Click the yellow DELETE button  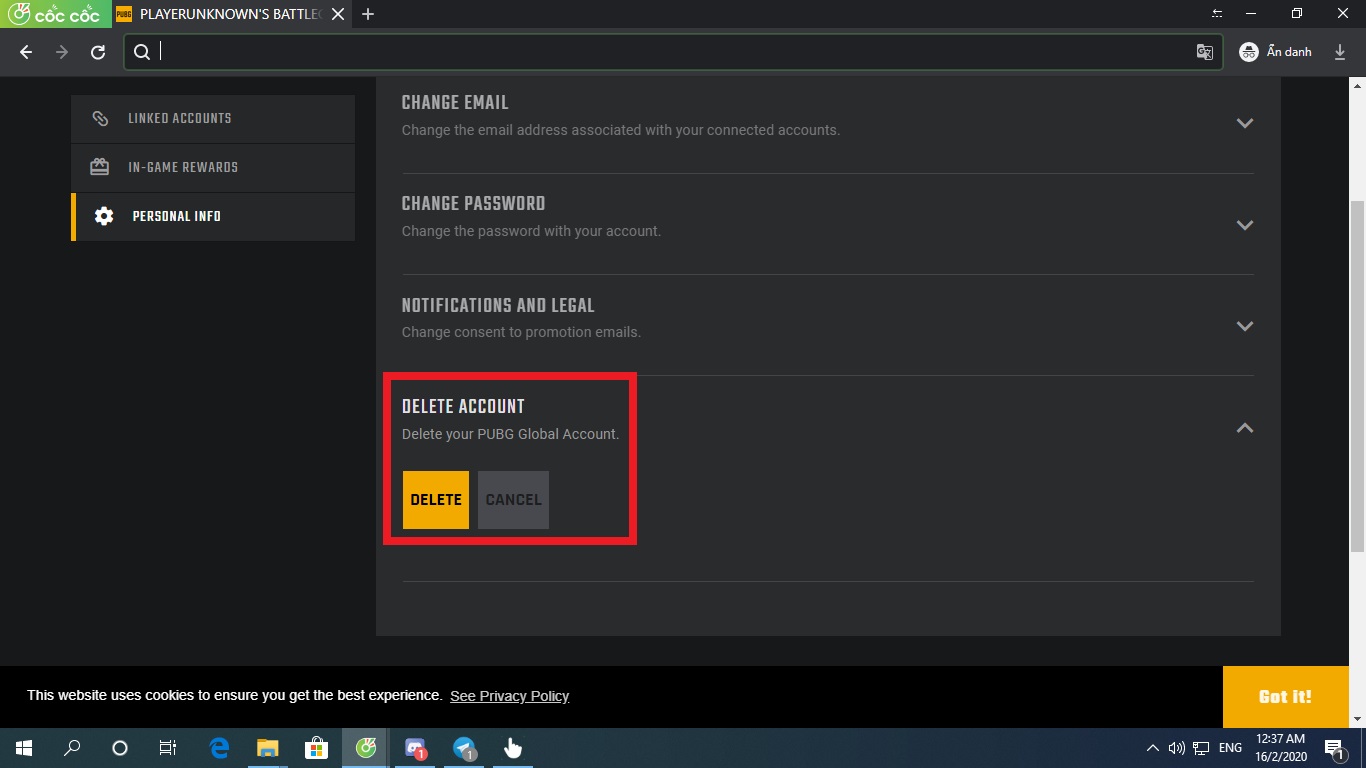(436, 500)
